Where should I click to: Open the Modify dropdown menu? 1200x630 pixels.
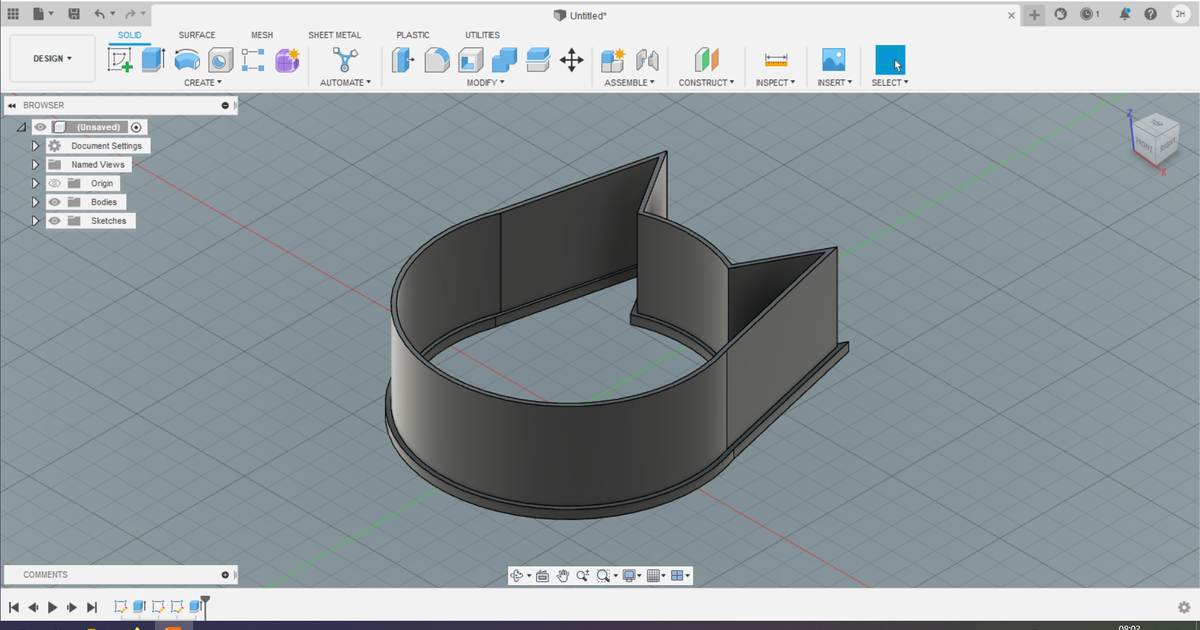tap(486, 82)
